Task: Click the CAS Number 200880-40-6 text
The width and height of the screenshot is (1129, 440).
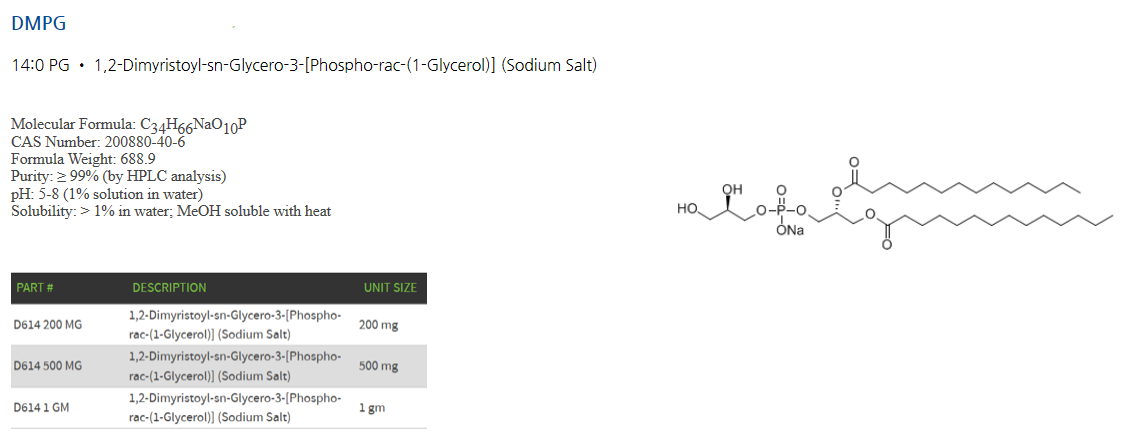Action: 98,142
